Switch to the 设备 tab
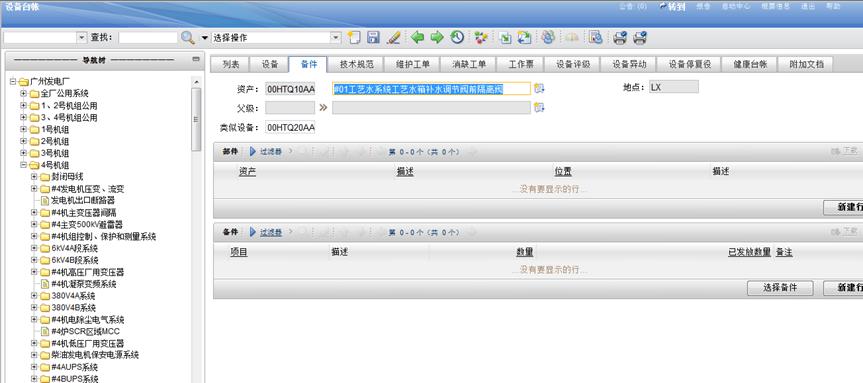863x383 pixels. point(270,64)
